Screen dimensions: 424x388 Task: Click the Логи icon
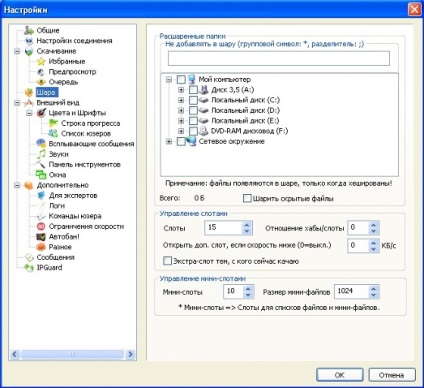click(41, 206)
